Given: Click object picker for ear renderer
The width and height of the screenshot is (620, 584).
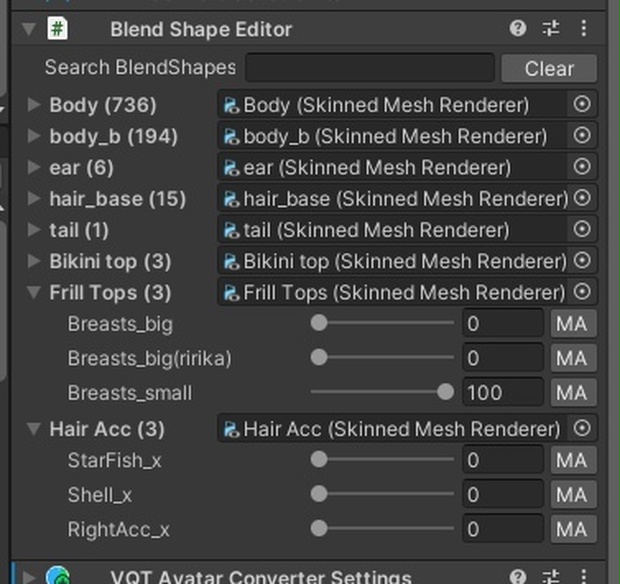Looking at the screenshot, I should [582, 167].
